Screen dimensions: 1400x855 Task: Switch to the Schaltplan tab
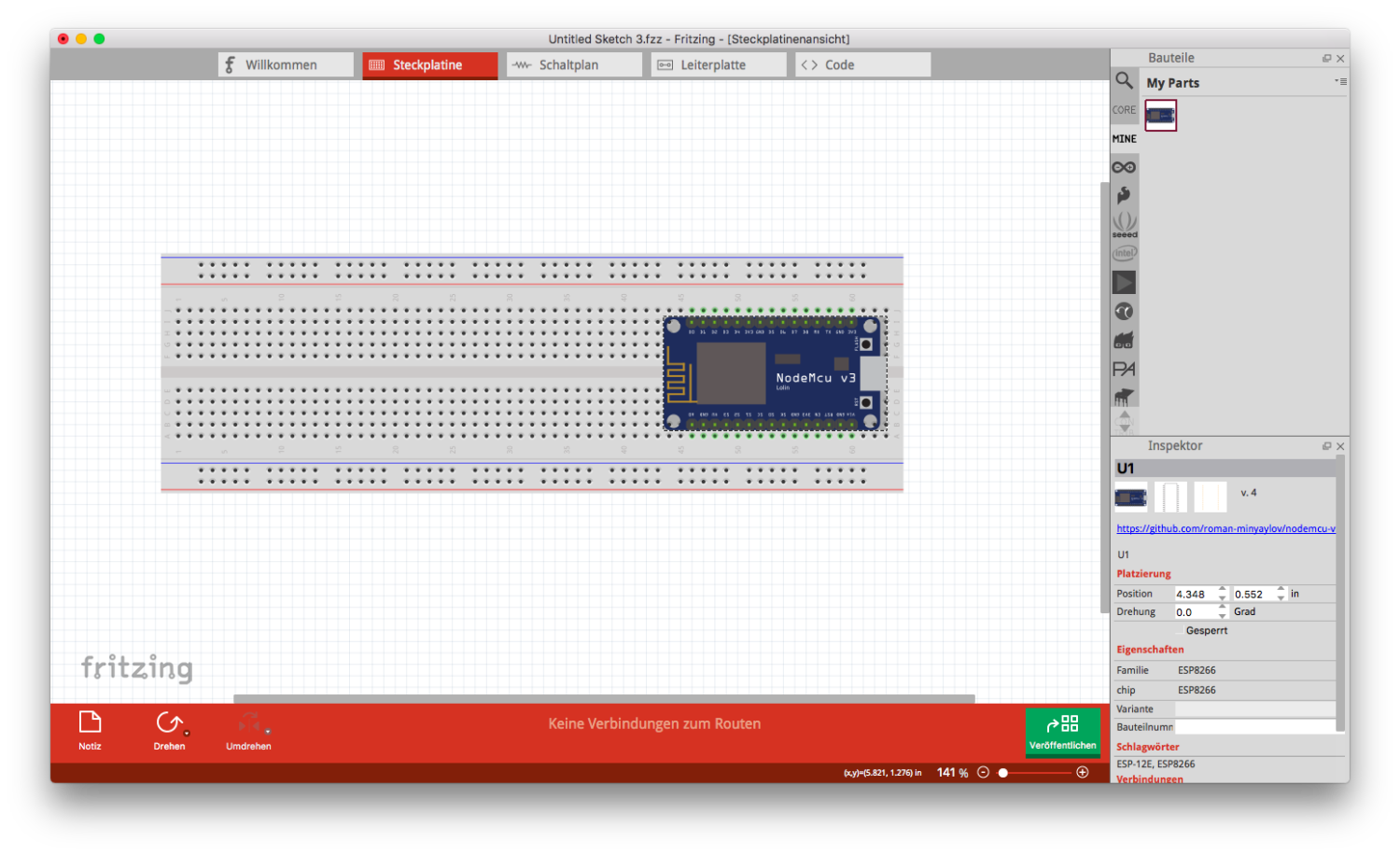573,64
